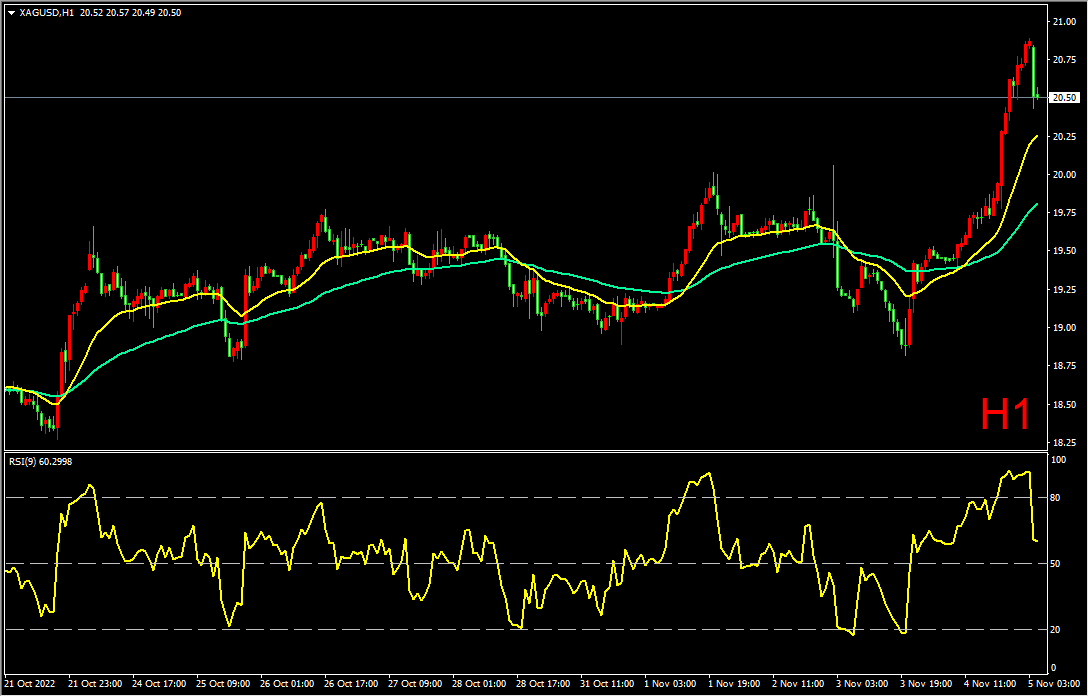1089x697 pixels.
Task: Click the 19.00 price scale label
Action: tap(1065, 328)
